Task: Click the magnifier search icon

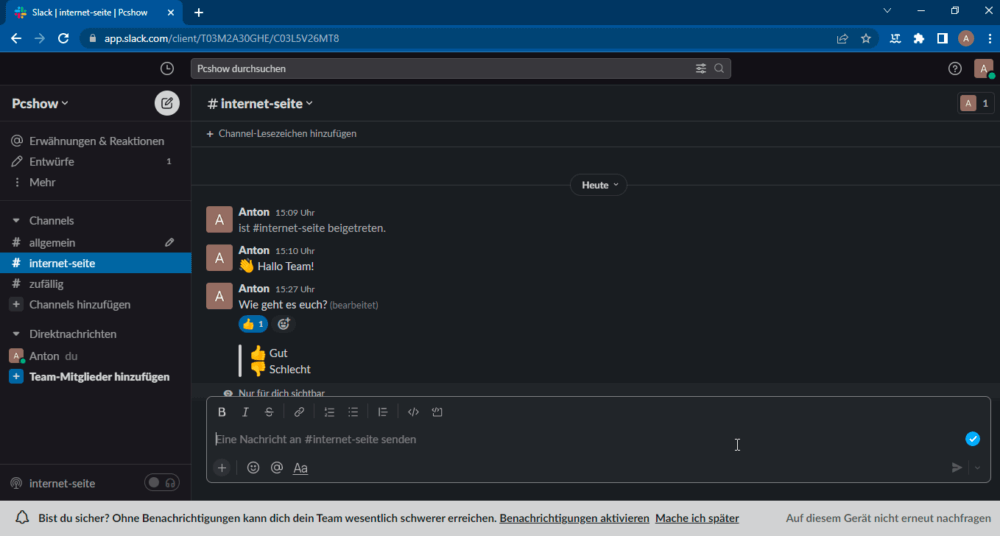Action: [x=719, y=68]
